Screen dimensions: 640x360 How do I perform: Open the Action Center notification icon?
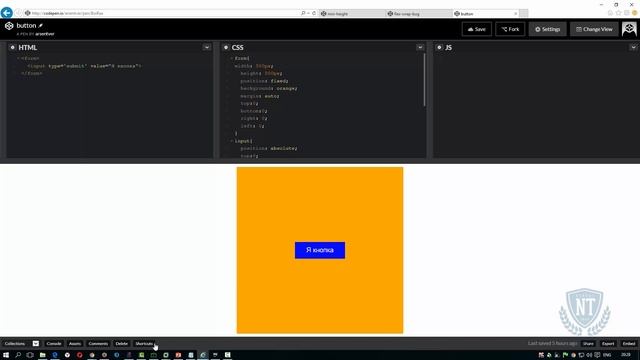[598, 355]
